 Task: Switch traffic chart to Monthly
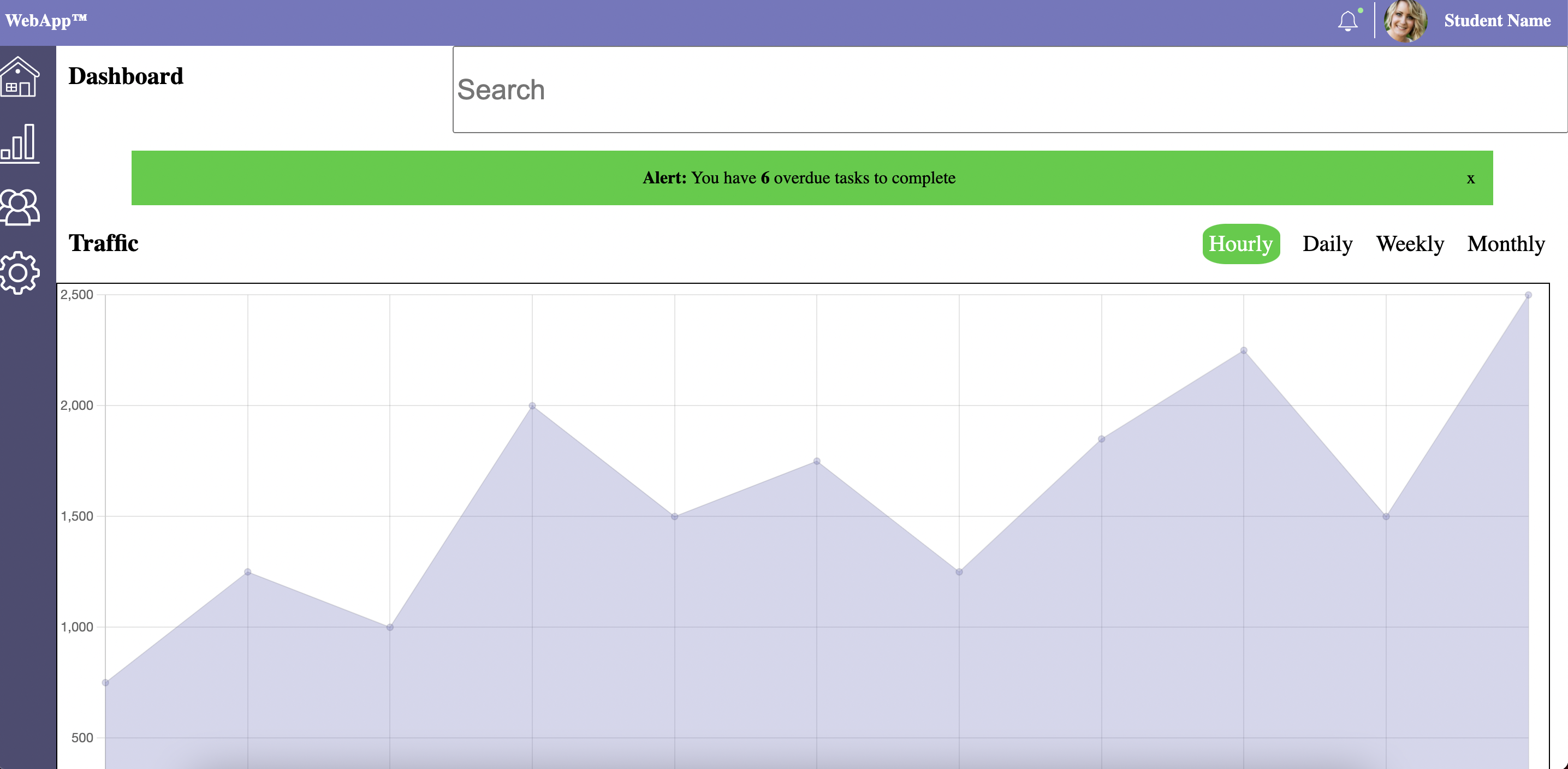coord(1505,244)
